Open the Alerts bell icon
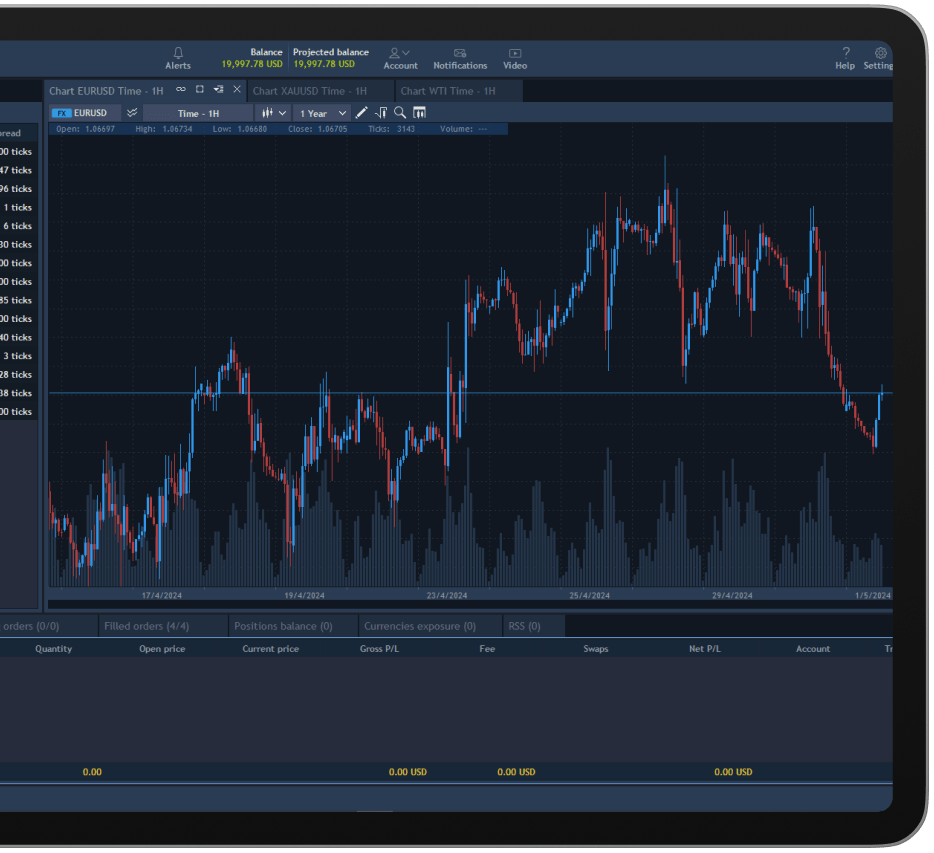934x853 pixels. pos(178,52)
